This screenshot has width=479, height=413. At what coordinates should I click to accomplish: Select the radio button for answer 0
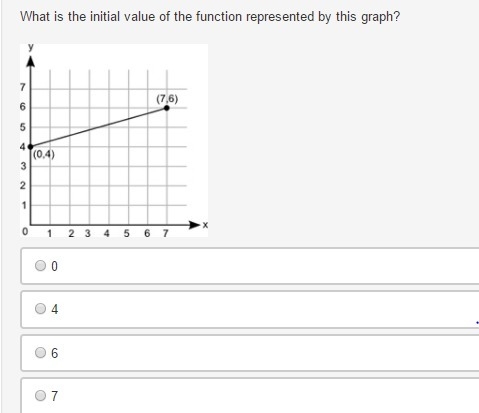[x=40, y=266]
